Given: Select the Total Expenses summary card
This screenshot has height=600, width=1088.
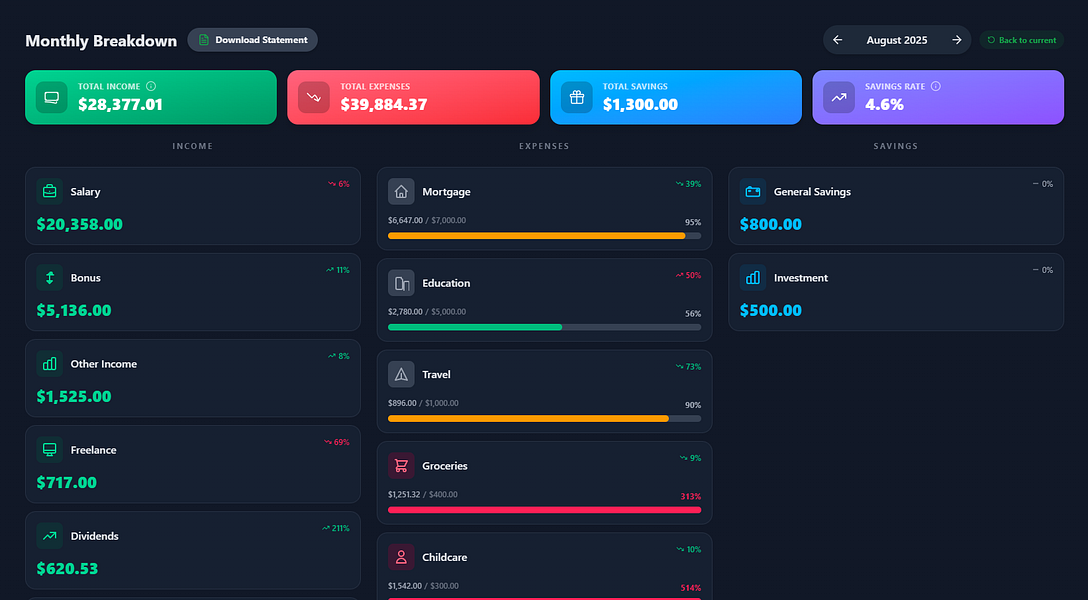Looking at the screenshot, I should 414,97.
